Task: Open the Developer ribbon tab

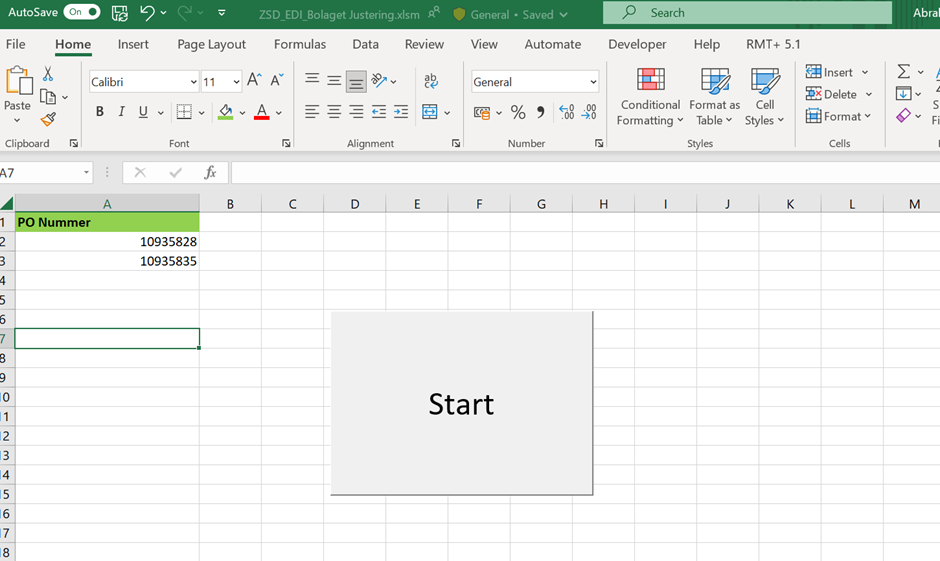Action: [637, 44]
